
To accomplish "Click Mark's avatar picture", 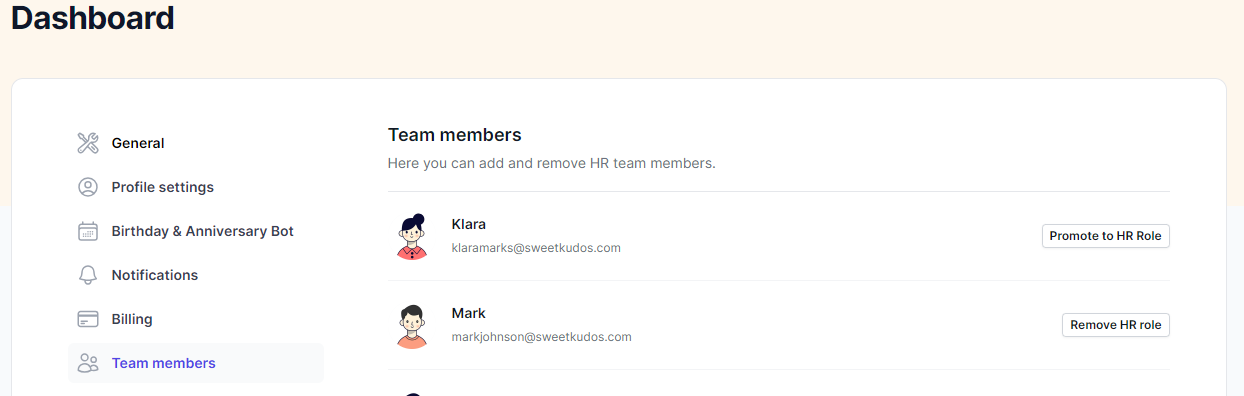I will (412, 326).
